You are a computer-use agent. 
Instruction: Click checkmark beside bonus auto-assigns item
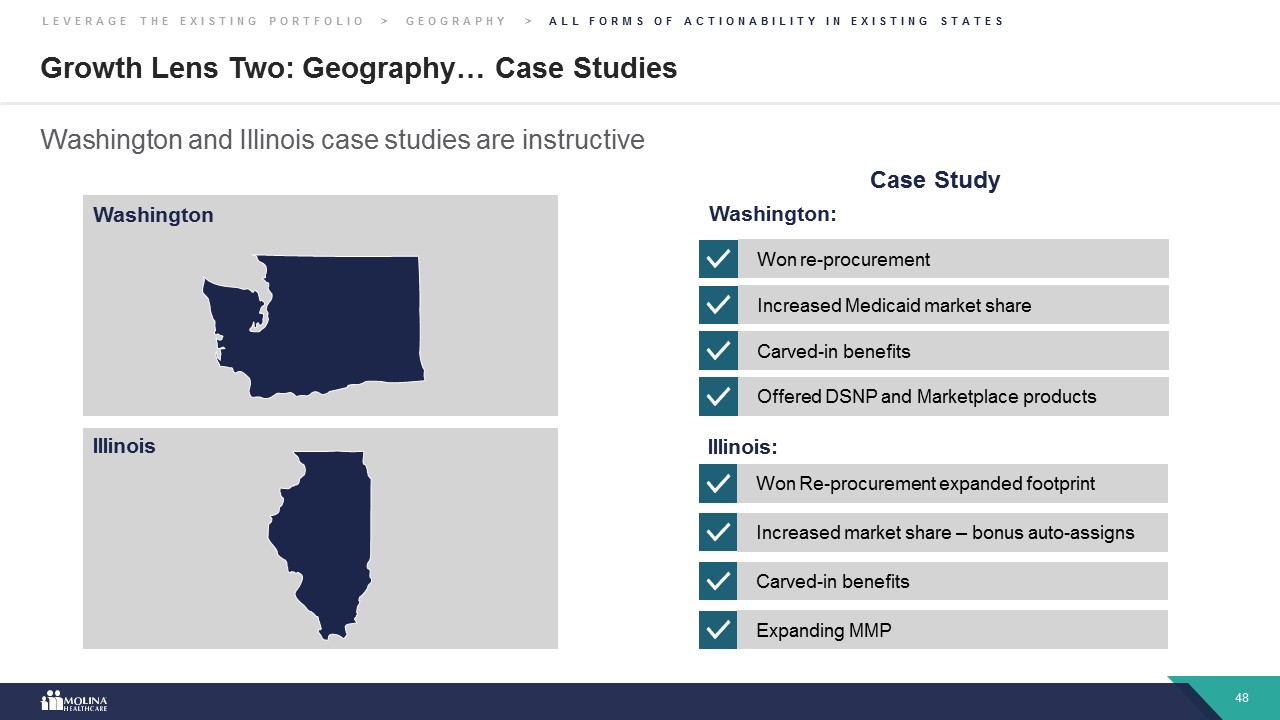pos(718,532)
